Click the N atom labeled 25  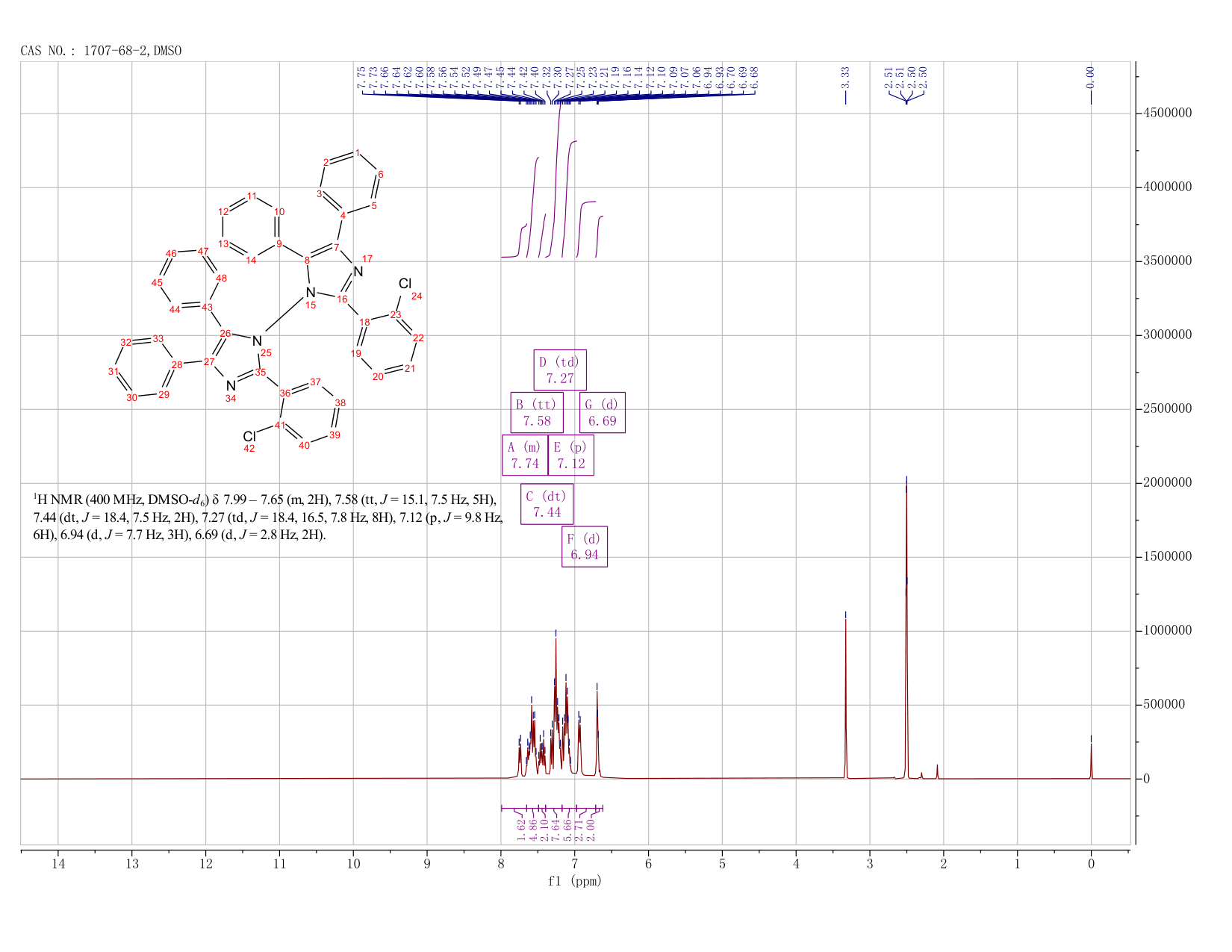click(258, 341)
